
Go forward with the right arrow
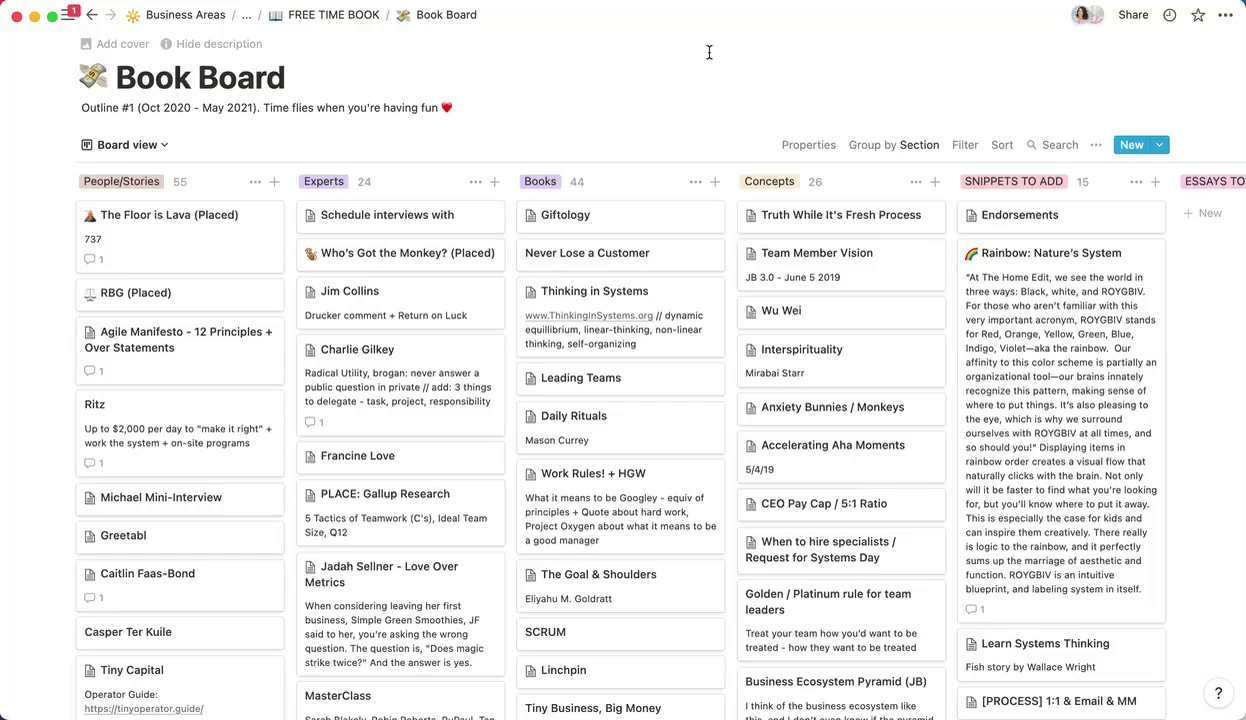(111, 15)
